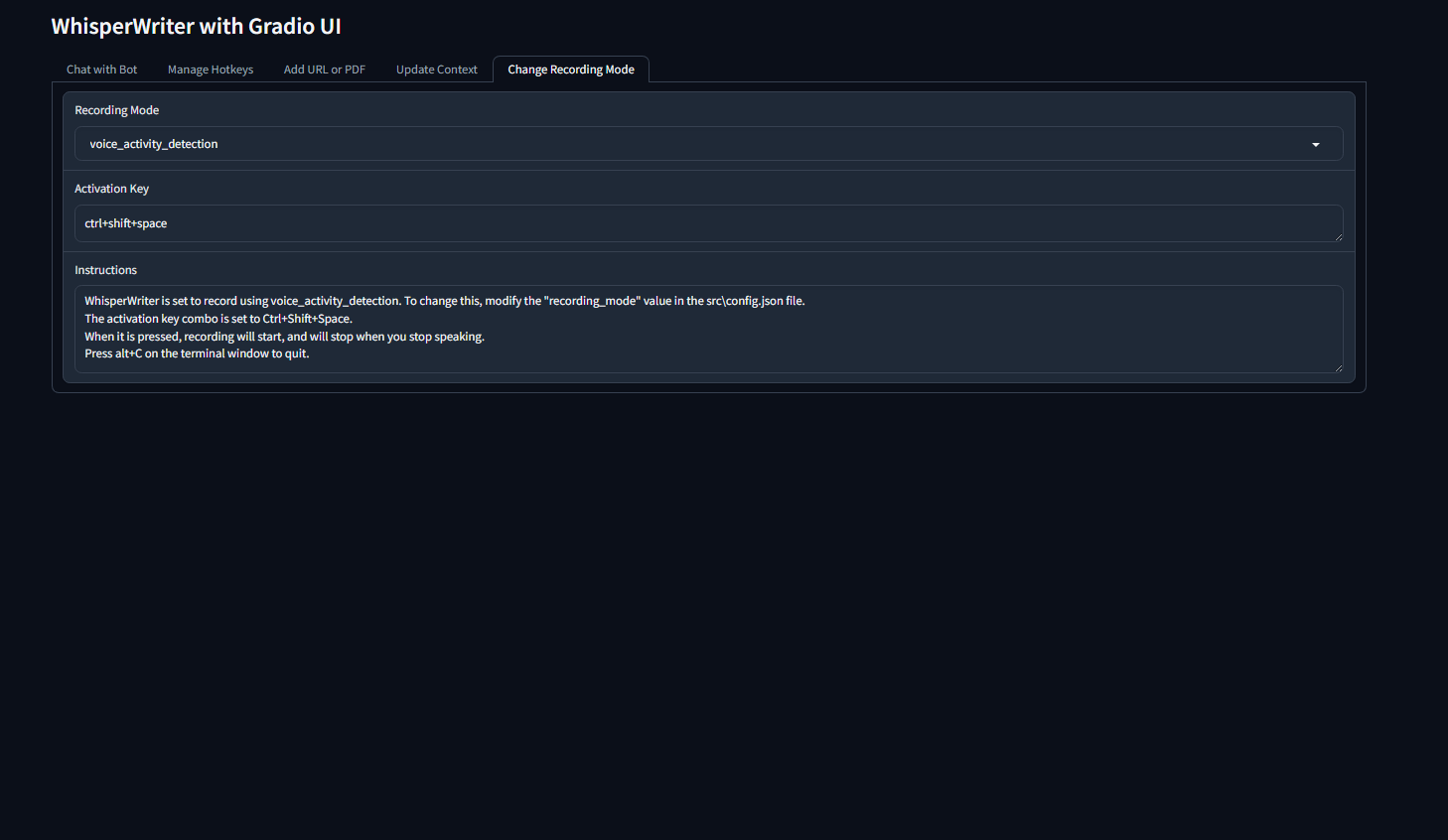Image resolution: width=1448 pixels, height=840 pixels.
Task: Click the line 'recording will start' instruction
Action: pos(285,337)
